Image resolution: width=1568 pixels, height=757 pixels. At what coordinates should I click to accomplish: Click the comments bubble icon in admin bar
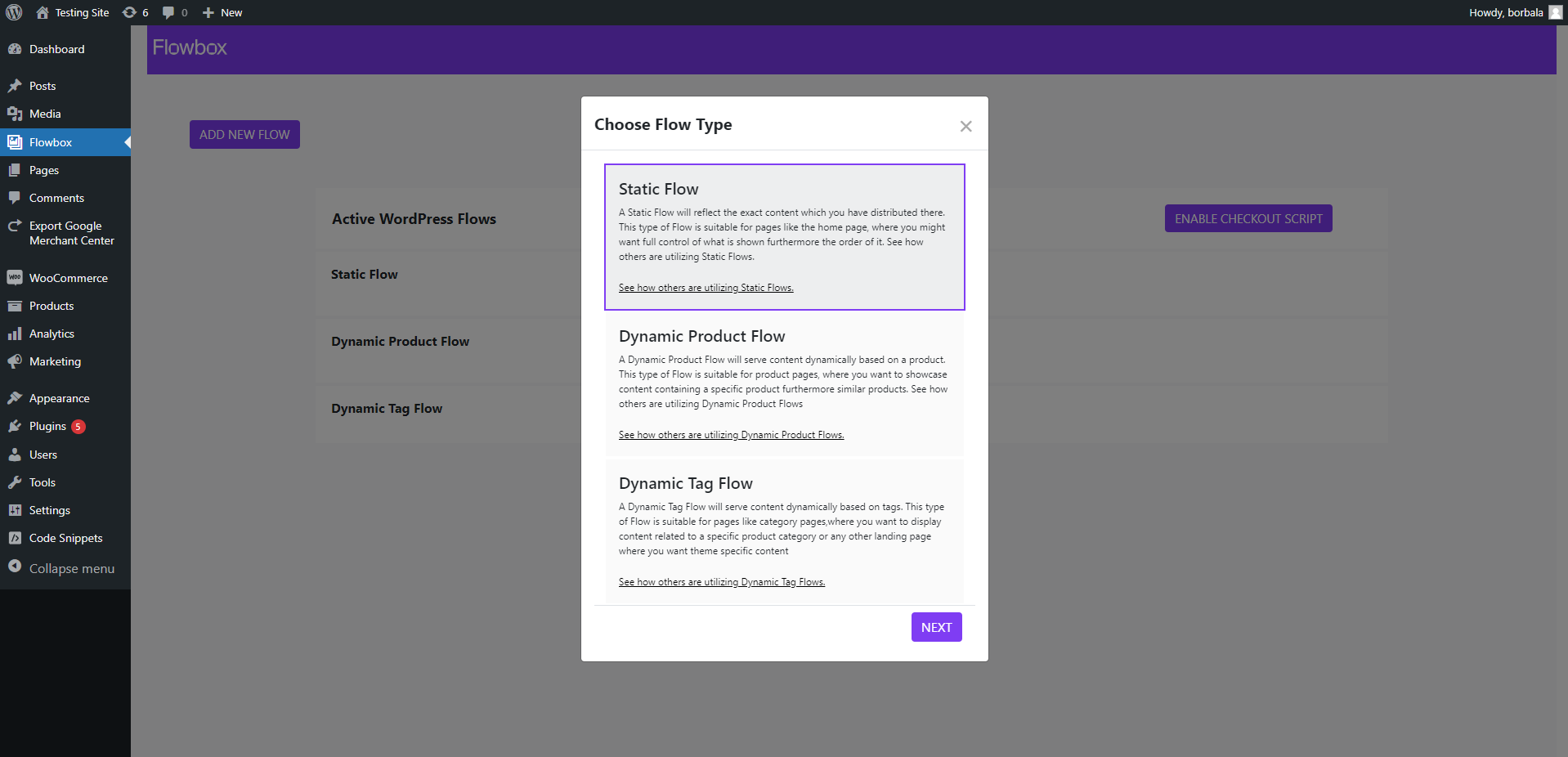pos(168,12)
